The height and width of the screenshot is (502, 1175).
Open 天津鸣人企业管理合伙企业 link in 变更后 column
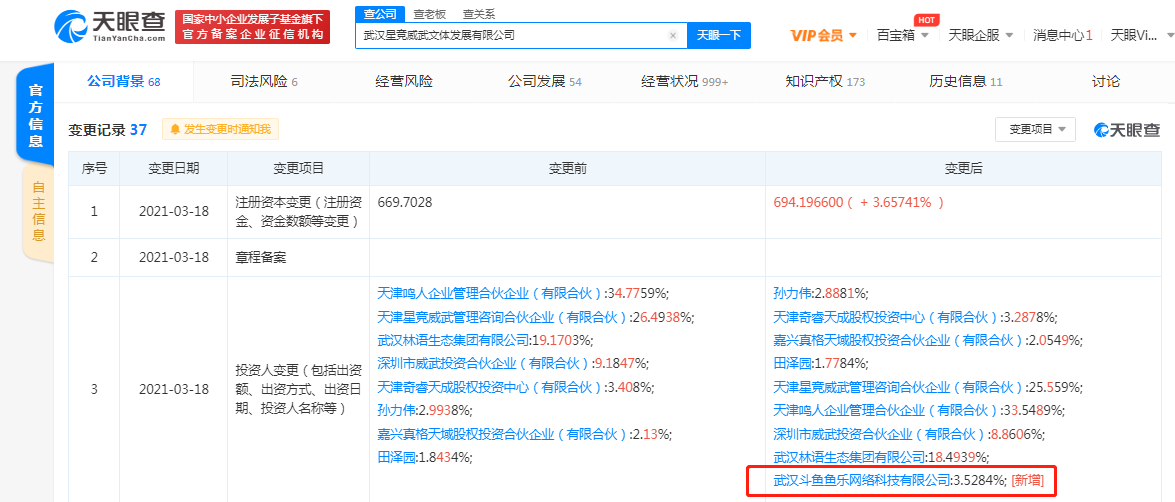[x=886, y=411]
